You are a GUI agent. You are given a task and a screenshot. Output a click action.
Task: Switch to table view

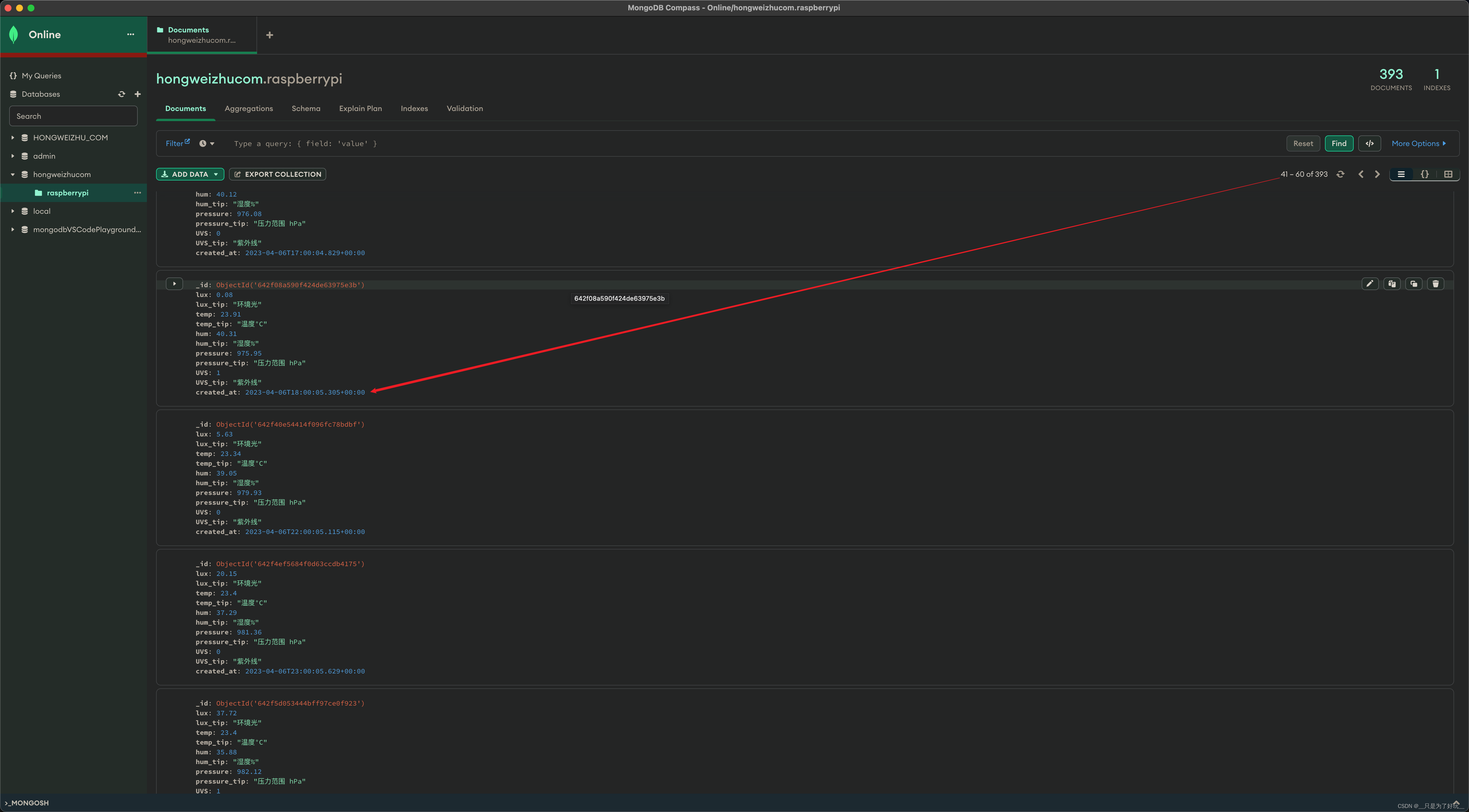click(1448, 174)
